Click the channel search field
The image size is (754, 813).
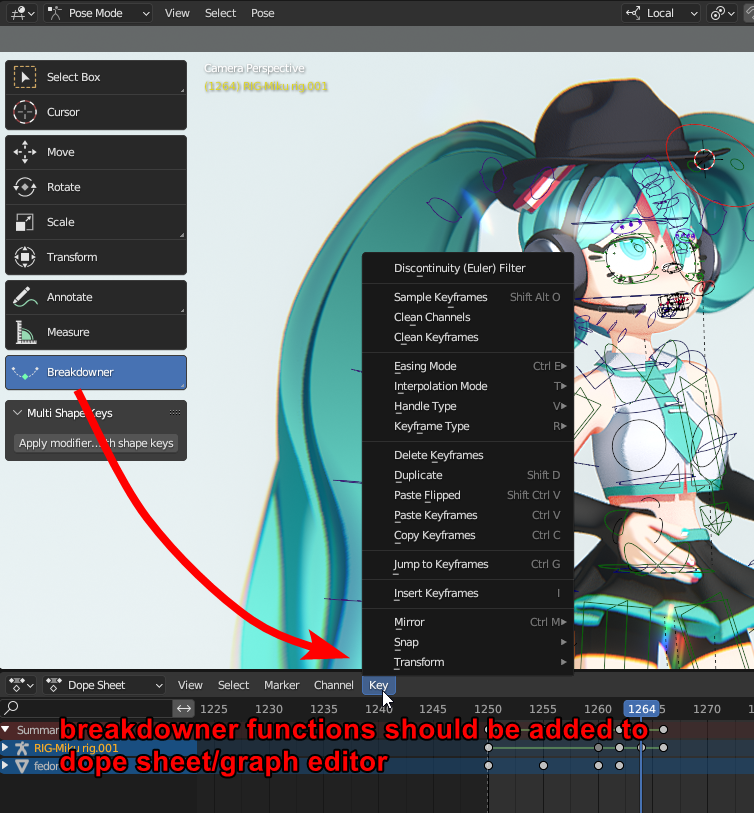[87, 708]
